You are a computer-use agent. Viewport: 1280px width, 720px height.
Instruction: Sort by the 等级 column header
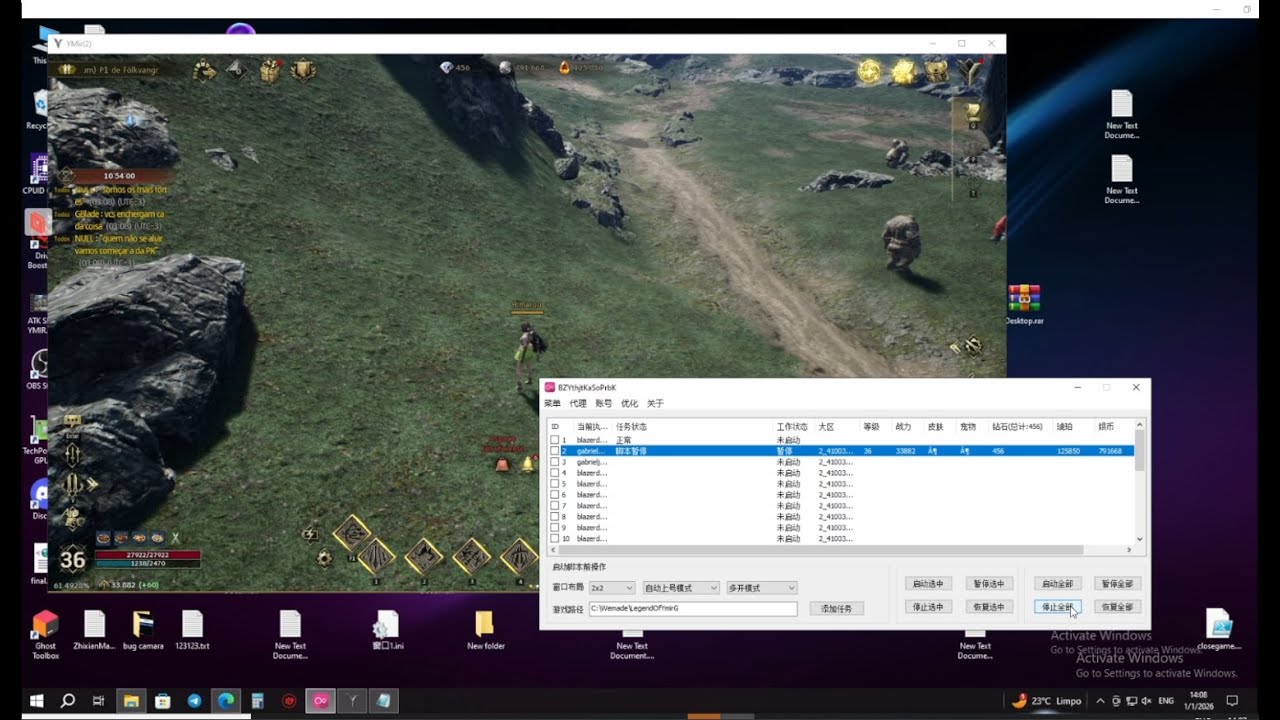coord(875,427)
